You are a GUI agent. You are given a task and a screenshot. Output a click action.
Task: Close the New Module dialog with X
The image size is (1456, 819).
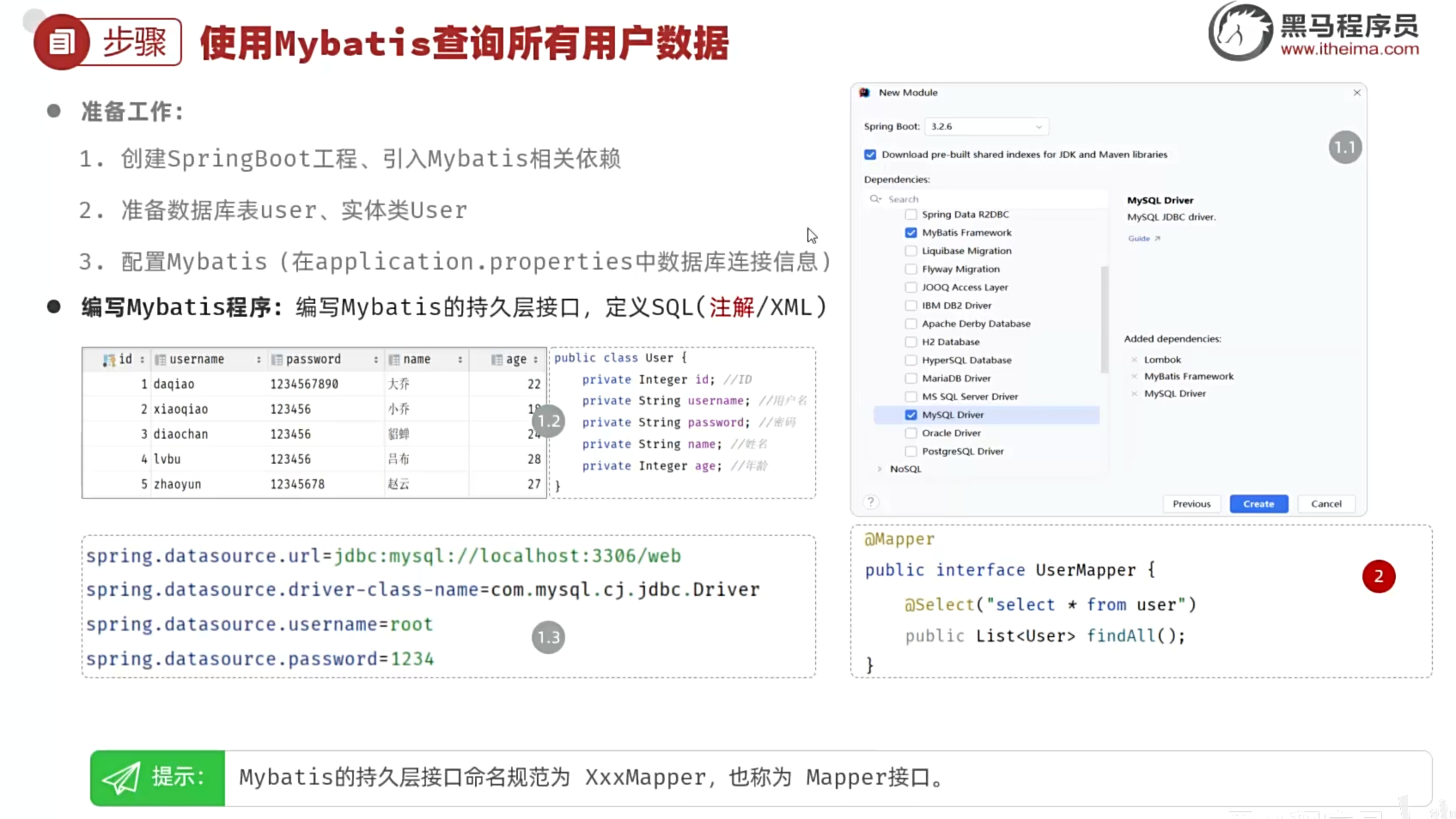tap(1357, 93)
